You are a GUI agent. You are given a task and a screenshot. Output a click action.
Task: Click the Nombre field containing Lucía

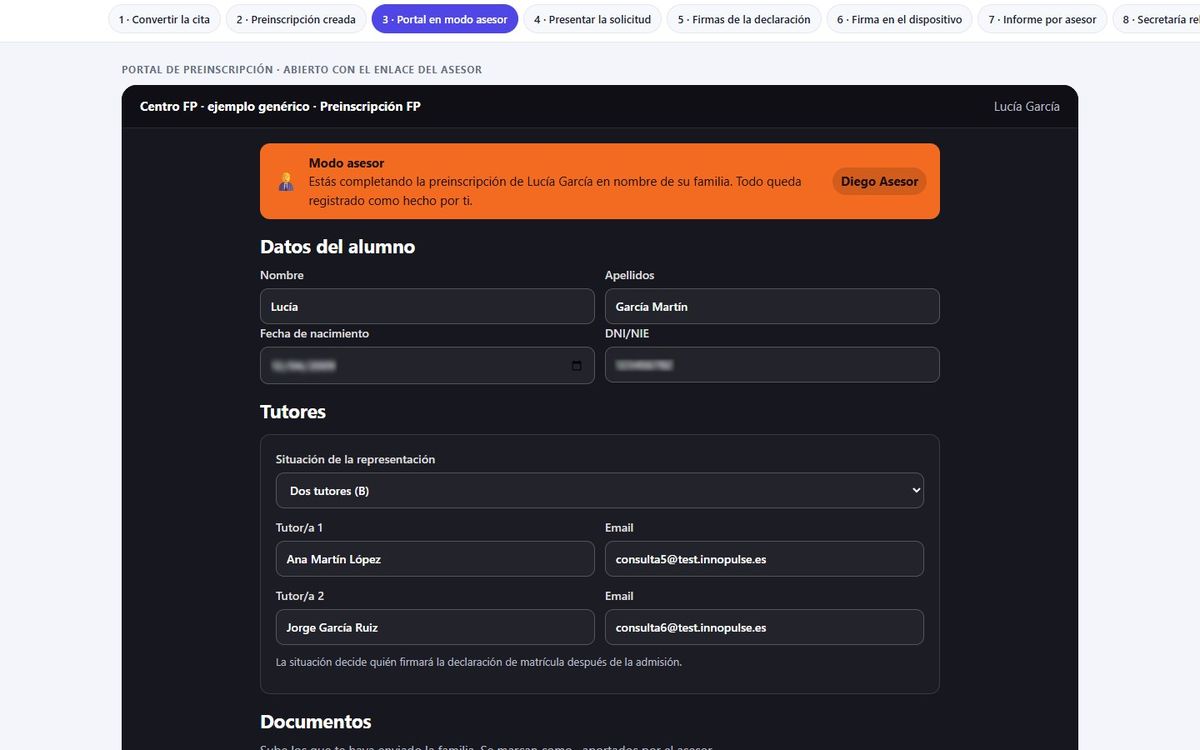pyautogui.click(x=427, y=306)
